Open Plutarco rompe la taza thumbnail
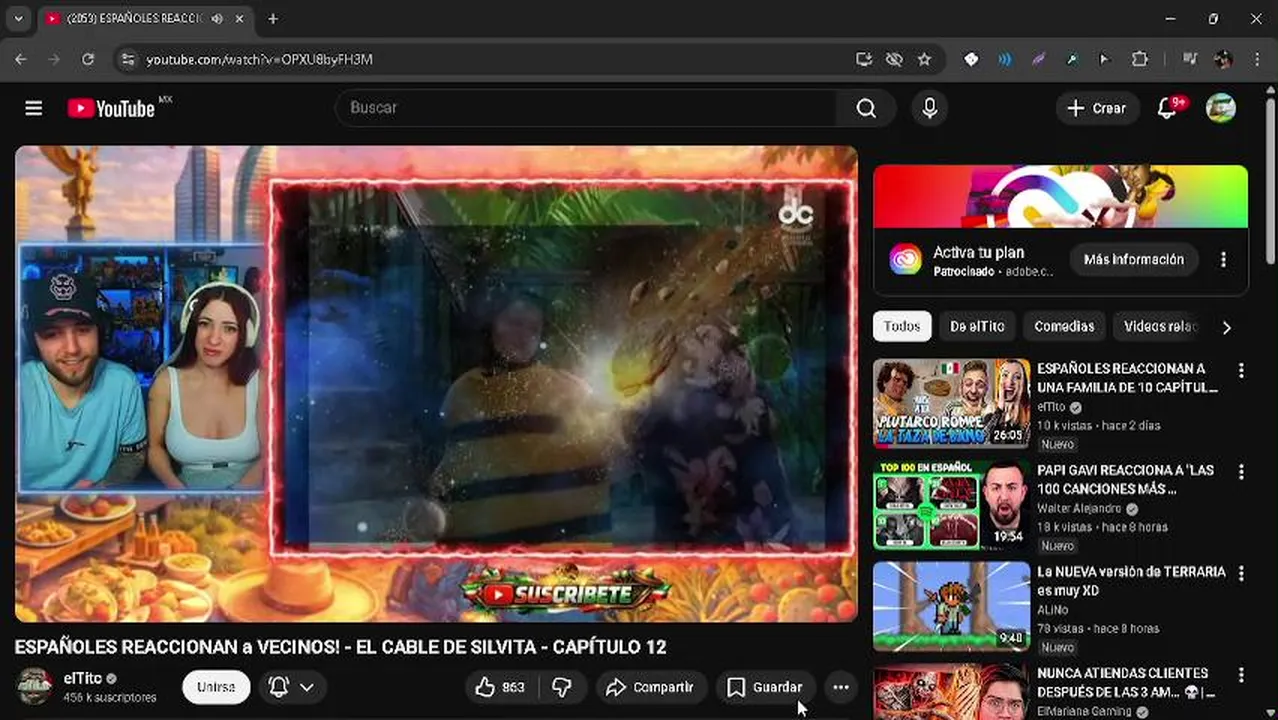1278x720 pixels. (951, 403)
